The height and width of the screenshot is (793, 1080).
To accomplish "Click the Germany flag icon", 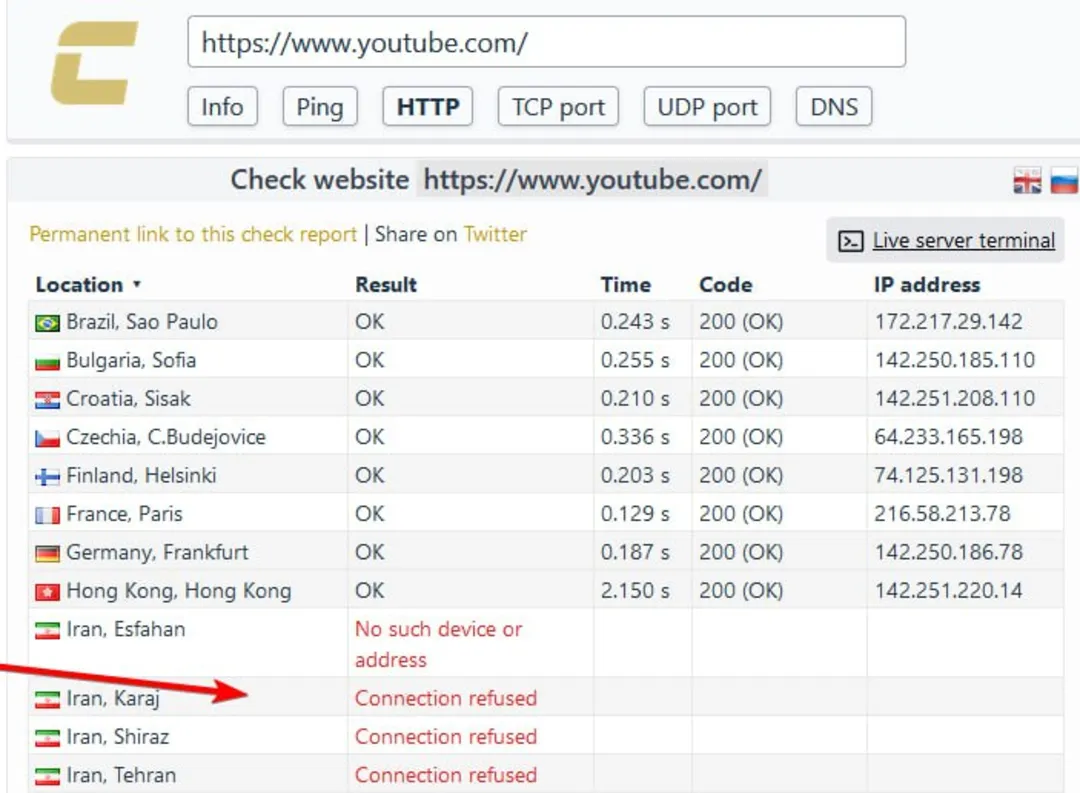I will [x=47, y=553].
